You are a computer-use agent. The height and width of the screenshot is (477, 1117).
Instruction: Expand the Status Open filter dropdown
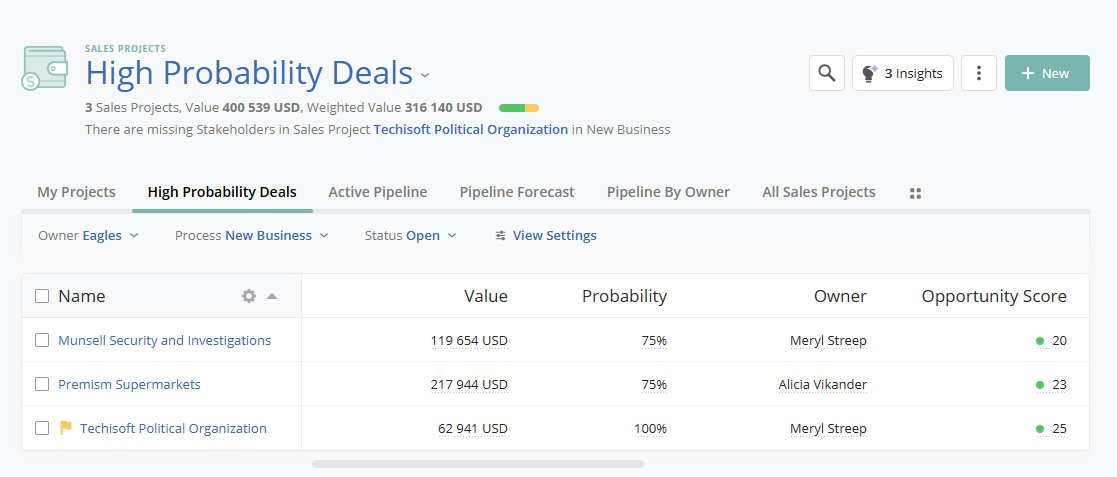pyautogui.click(x=410, y=236)
